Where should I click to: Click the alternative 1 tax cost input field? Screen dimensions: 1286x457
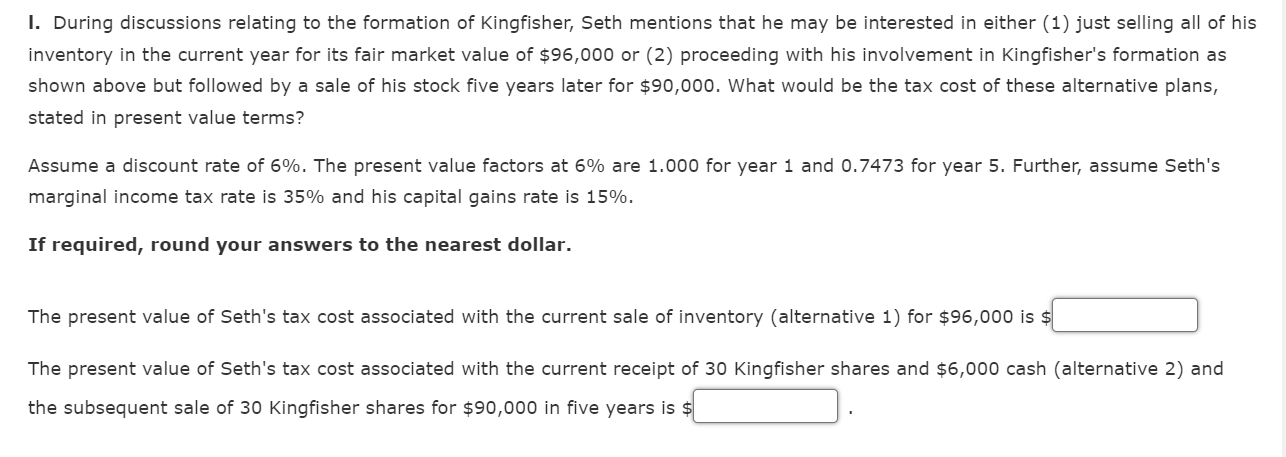point(1125,316)
